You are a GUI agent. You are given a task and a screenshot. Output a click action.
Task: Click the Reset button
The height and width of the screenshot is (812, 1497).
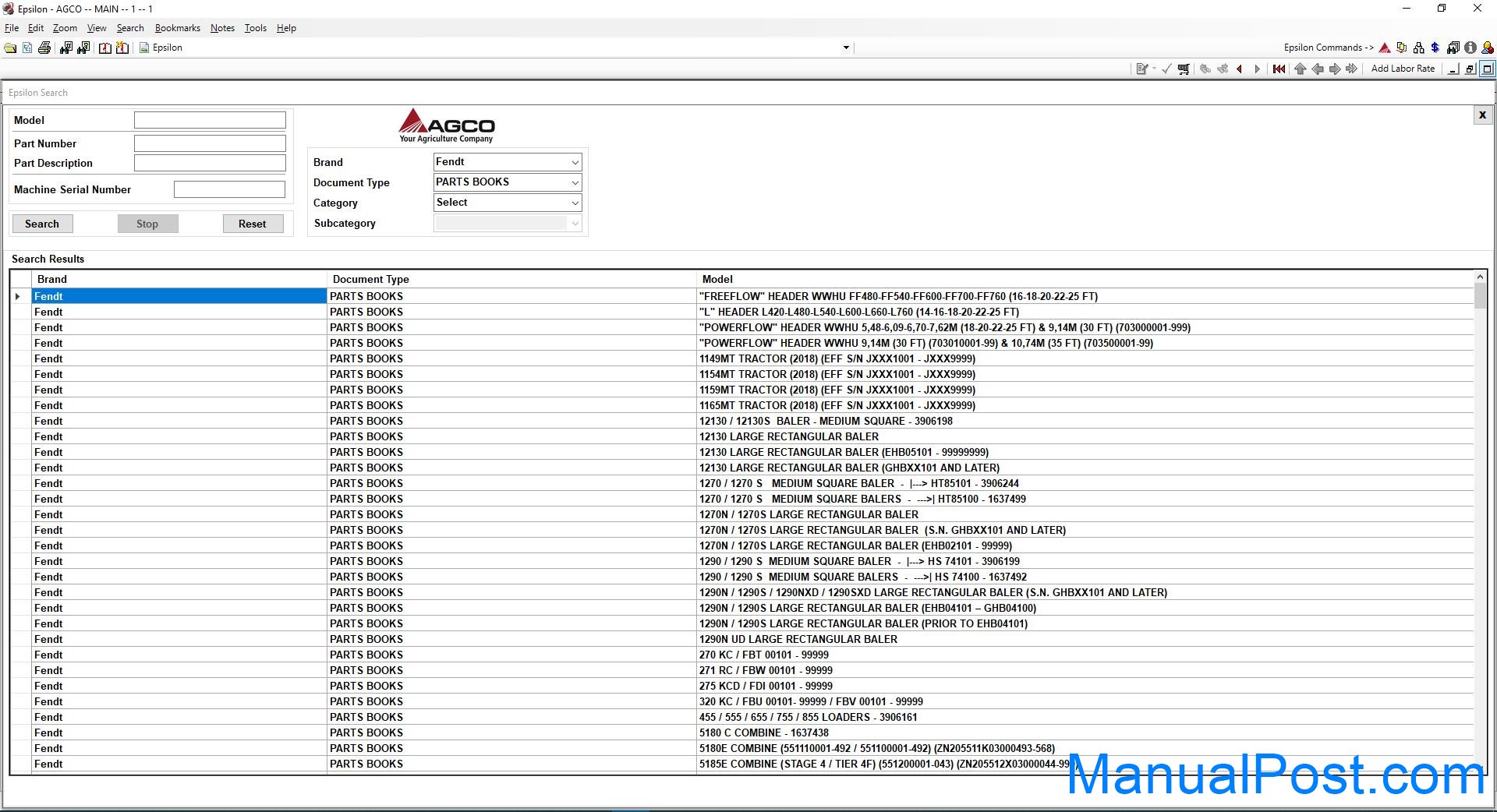pyautogui.click(x=252, y=224)
